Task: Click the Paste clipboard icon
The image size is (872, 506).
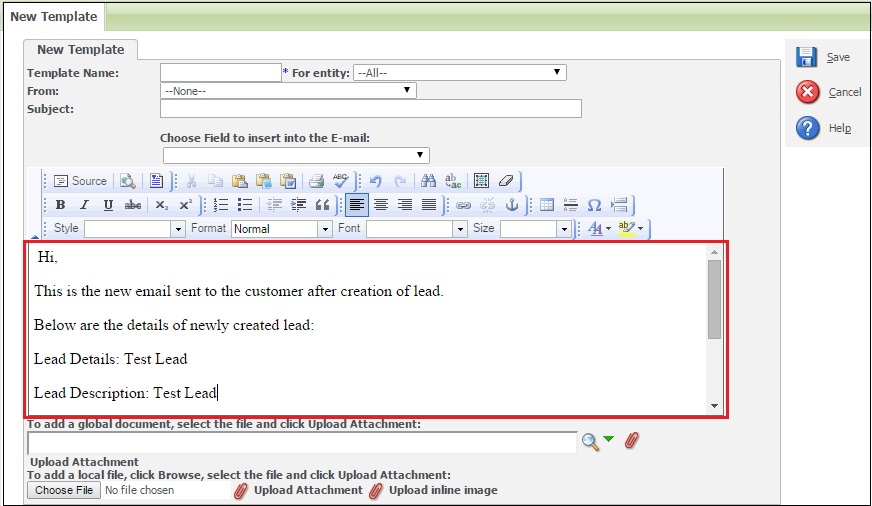Action: (240, 181)
